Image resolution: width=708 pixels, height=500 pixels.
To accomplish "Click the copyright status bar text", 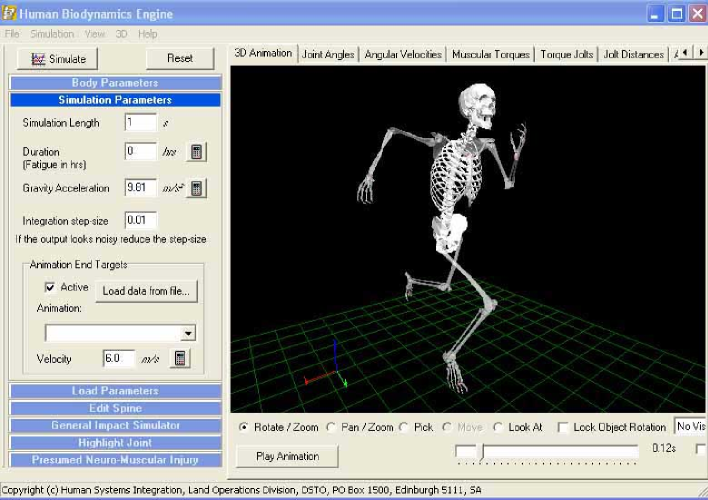I will click(242, 490).
